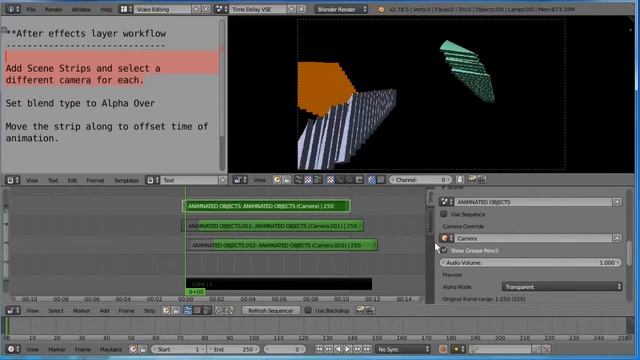Open the Render menu
The image size is (640, 360).
tap(53, 9)
